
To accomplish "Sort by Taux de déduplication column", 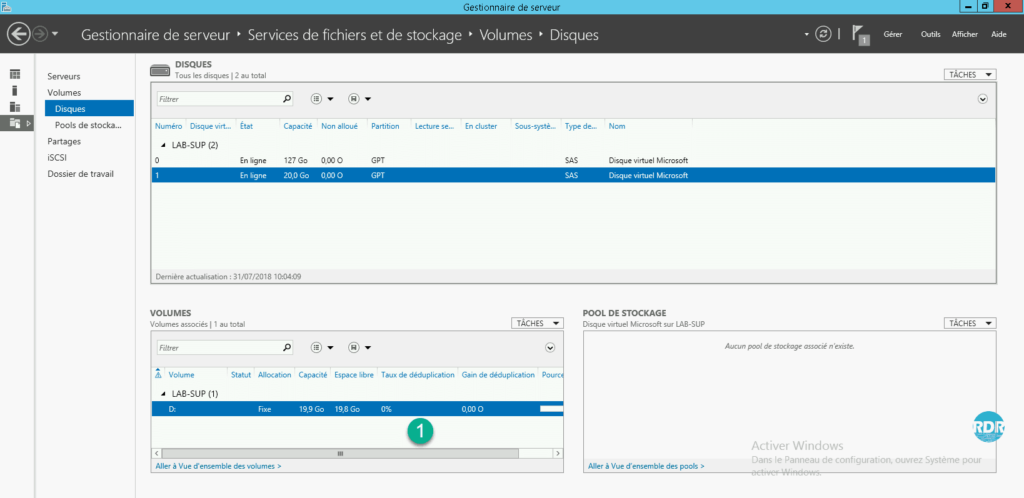I will coord(418,375).
